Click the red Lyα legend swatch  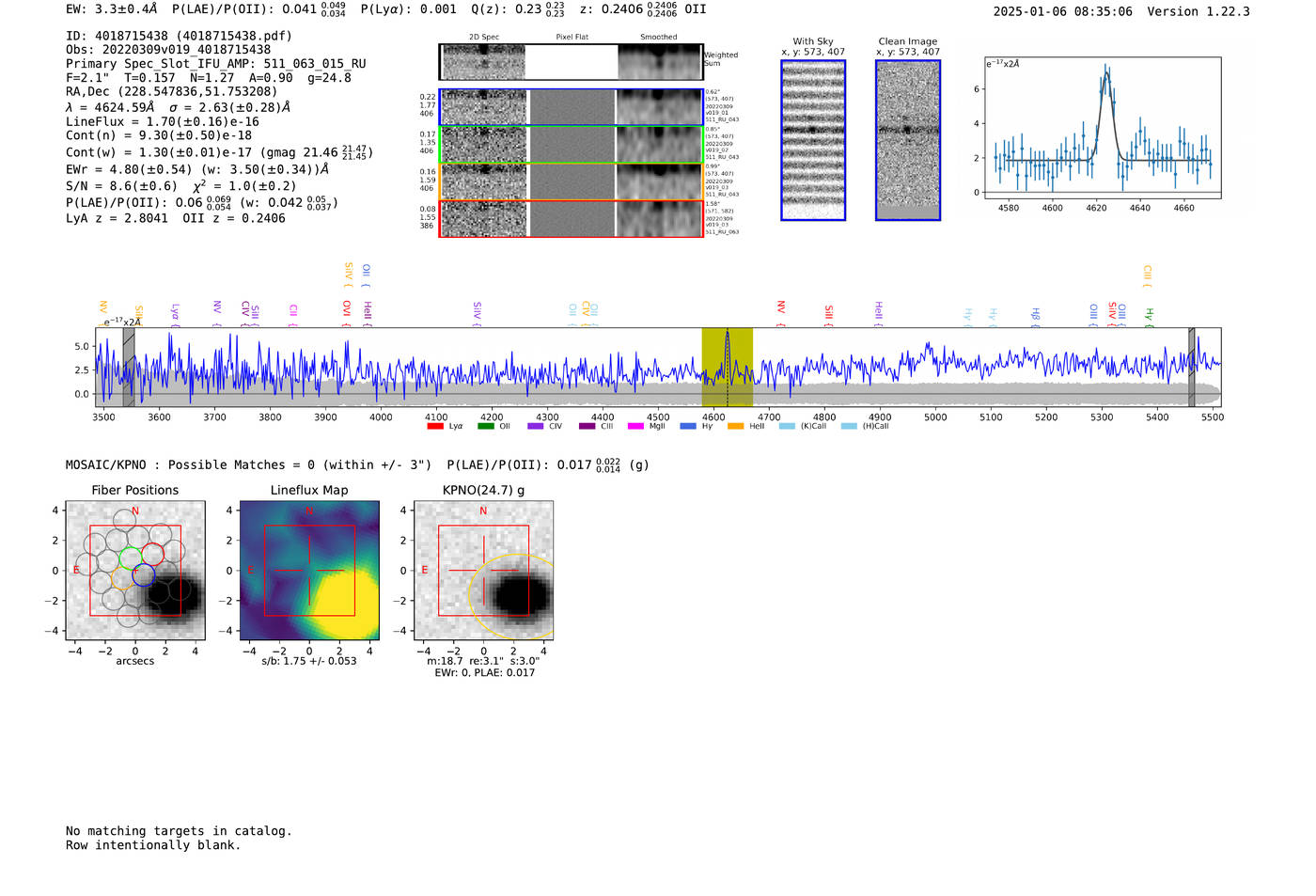(435, 426)
